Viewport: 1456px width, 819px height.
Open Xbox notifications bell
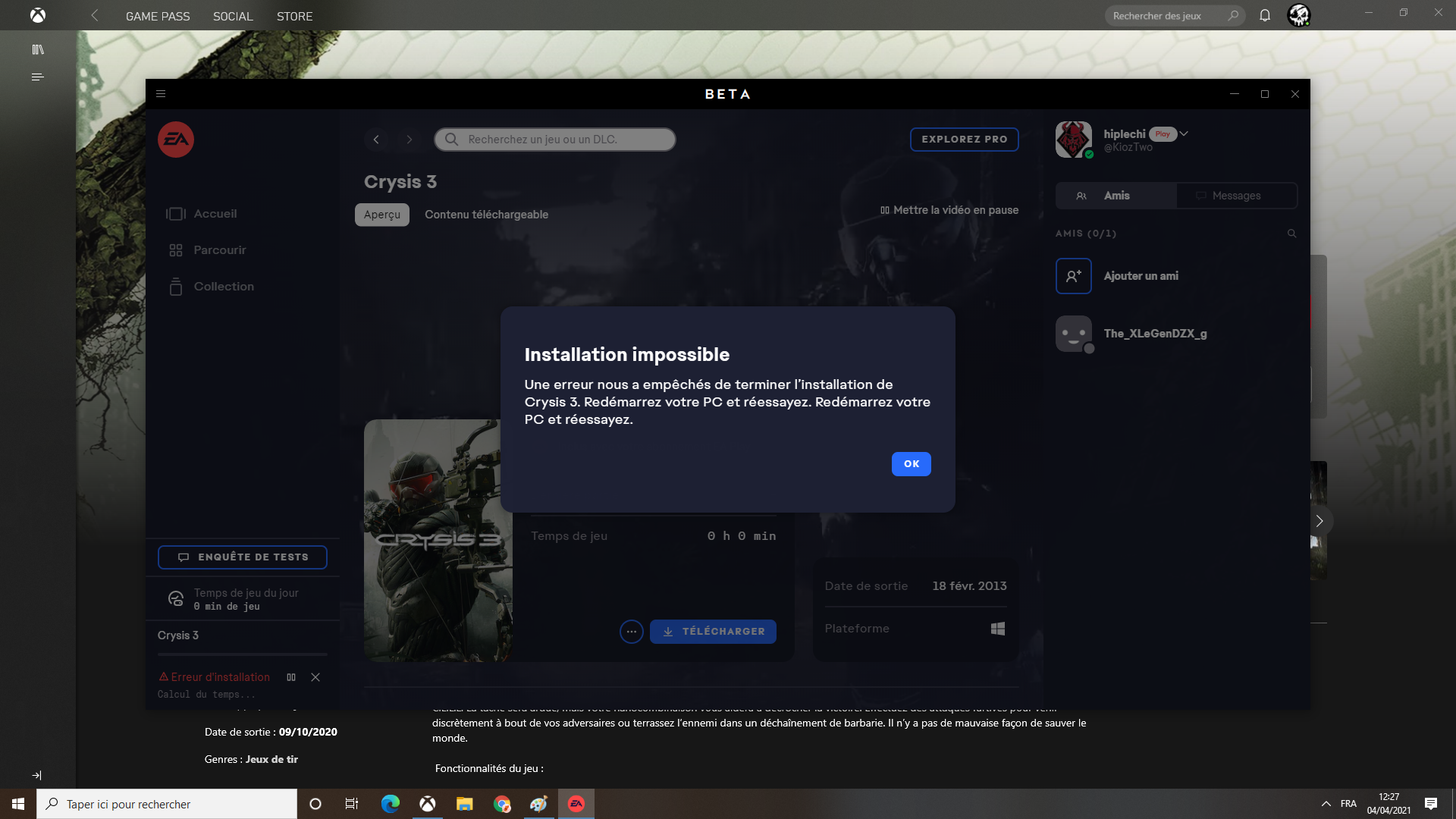(x=1265, y=16)
